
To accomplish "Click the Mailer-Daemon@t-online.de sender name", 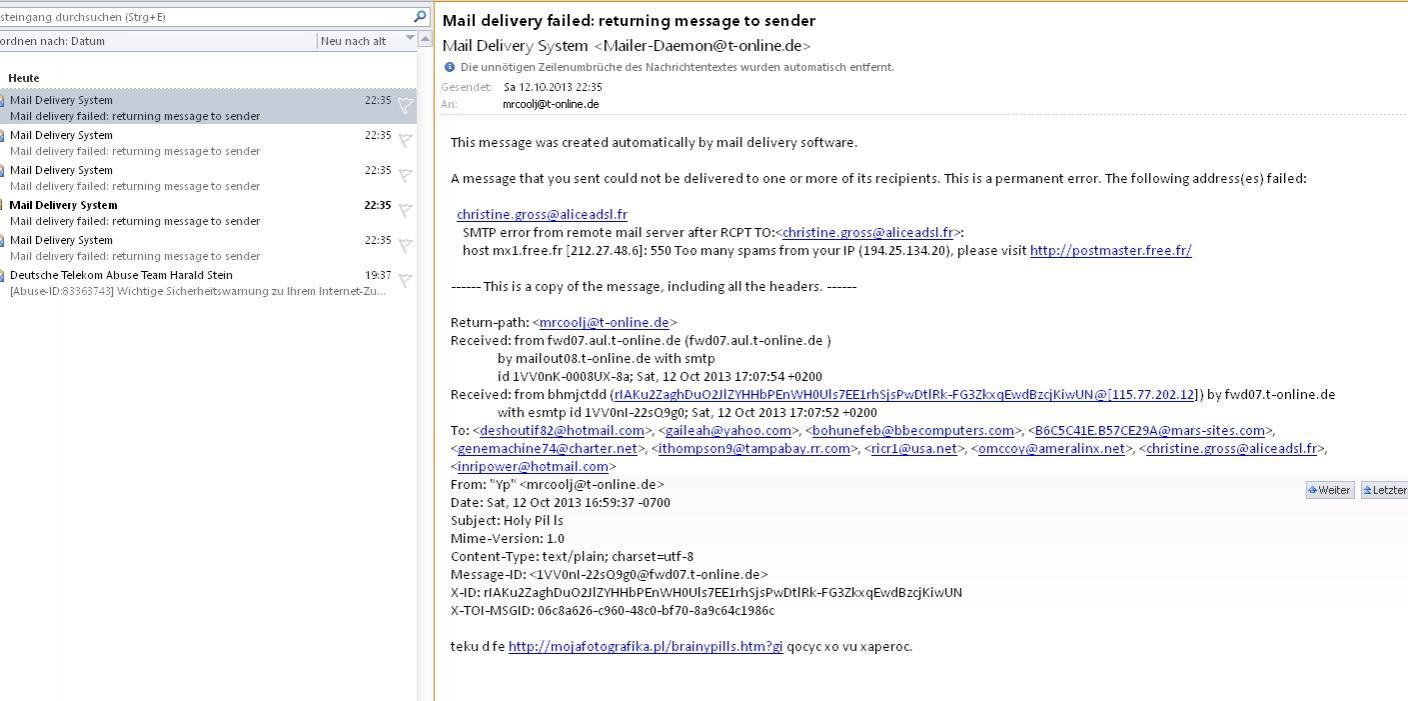I will 626,46.
